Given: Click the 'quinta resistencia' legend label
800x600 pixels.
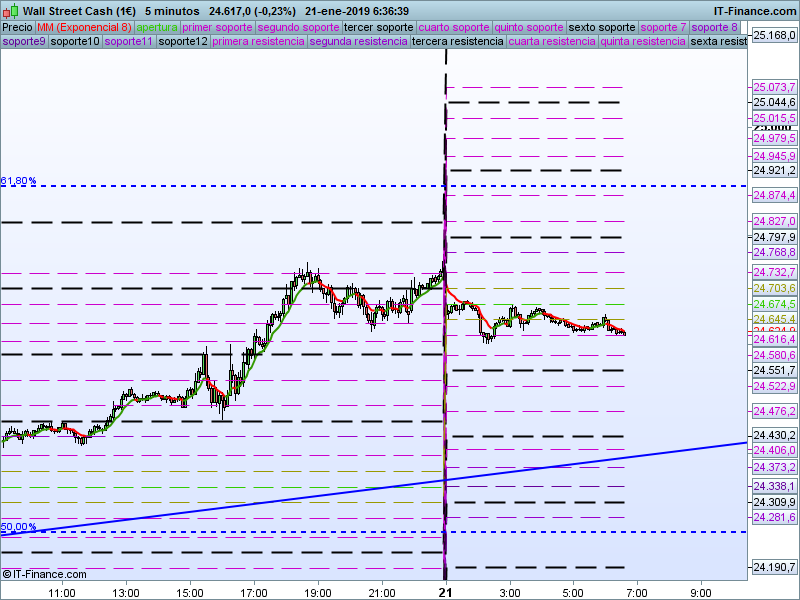Looking at the screenshot, I should click(x=643, y=42).
